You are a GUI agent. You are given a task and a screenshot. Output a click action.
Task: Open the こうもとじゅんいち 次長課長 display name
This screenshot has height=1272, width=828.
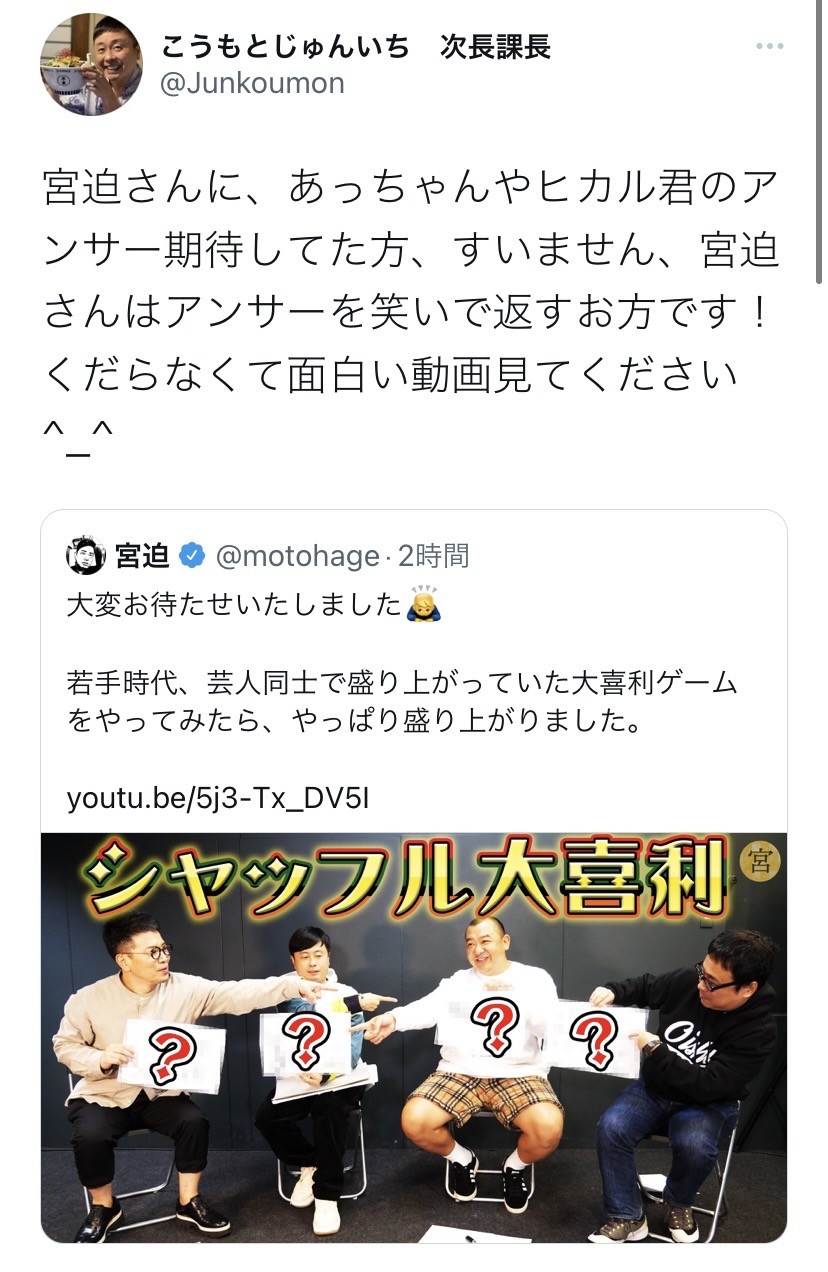coord(355,46)
